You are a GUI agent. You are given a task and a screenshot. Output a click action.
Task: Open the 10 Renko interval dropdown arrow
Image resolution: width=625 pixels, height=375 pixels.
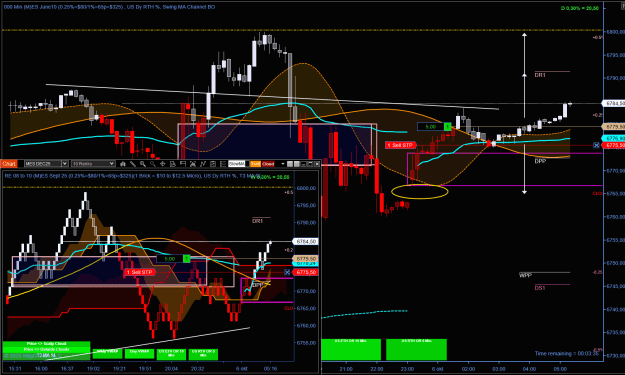(112, 164)
